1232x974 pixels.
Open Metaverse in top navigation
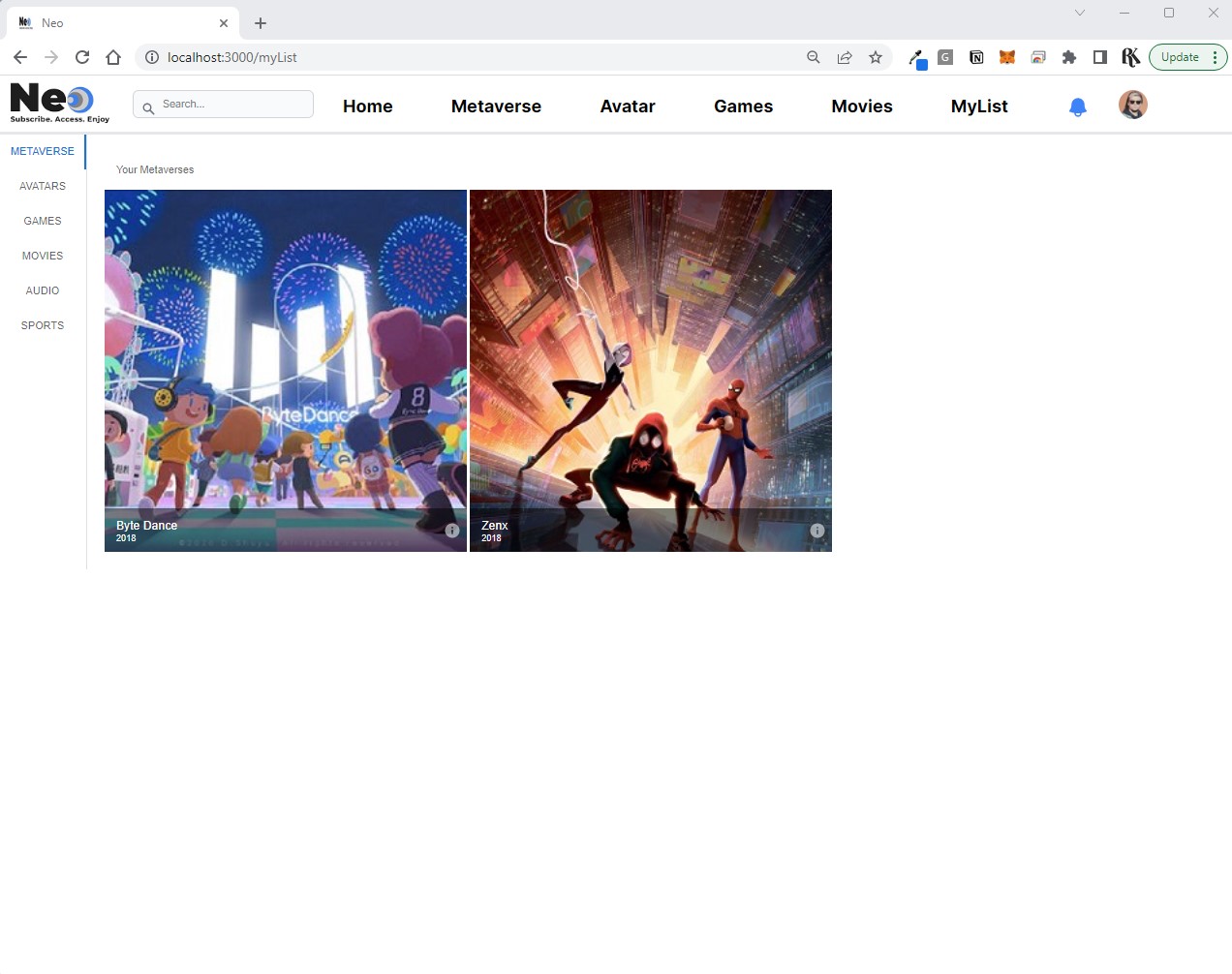tap(496, 107)
